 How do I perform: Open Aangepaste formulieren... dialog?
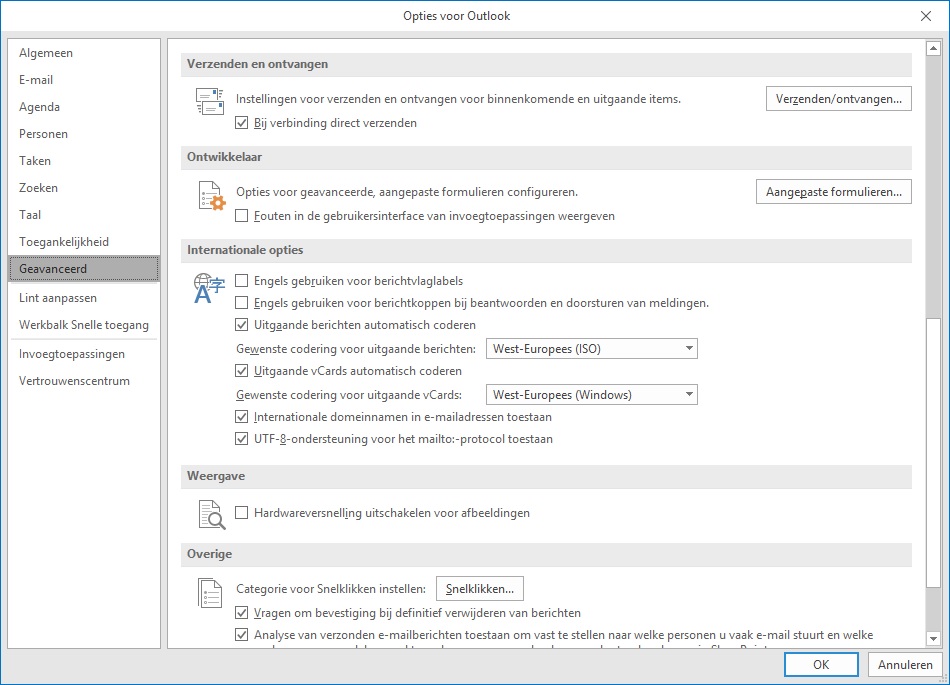pyautogui.click(x=834, y=192)
